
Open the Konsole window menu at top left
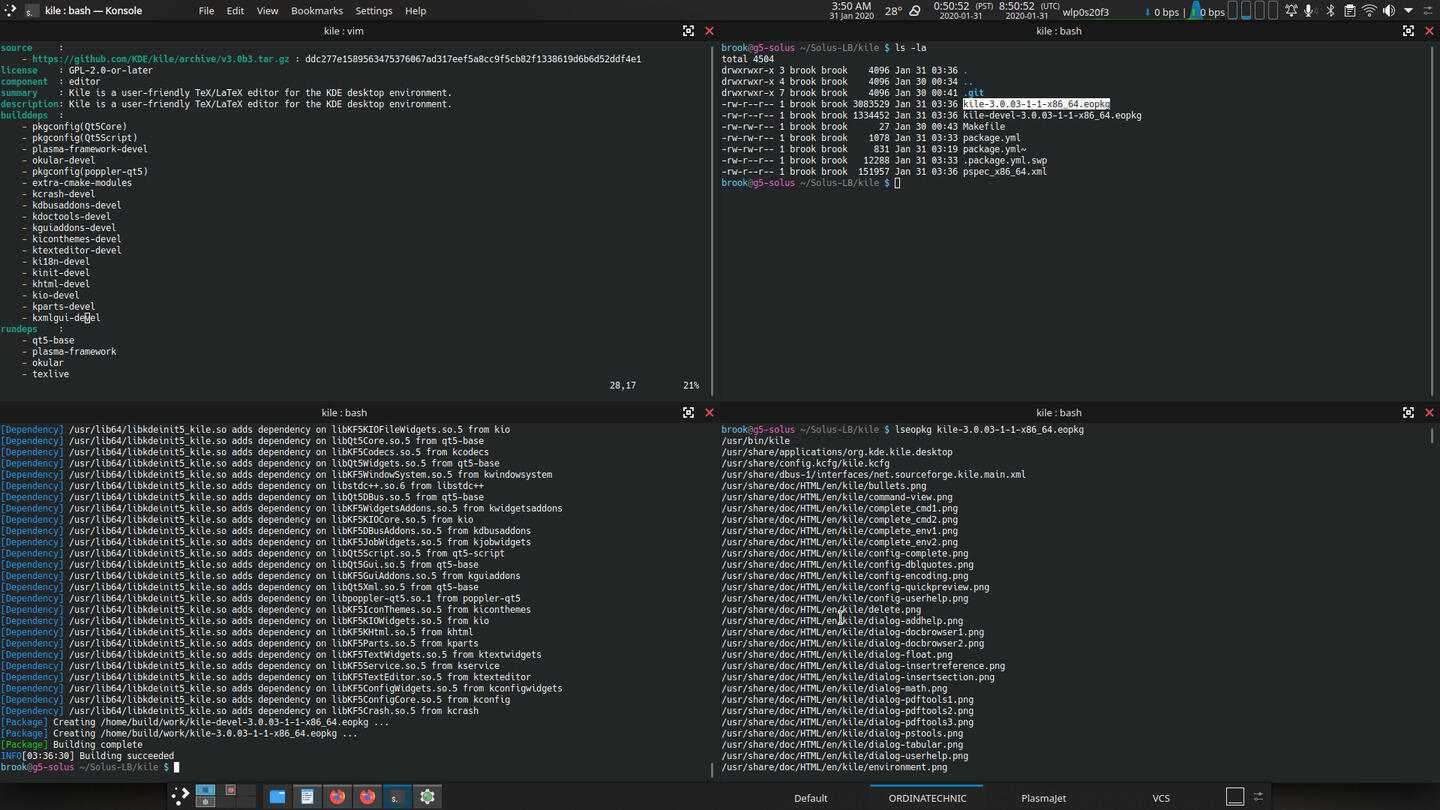click(x=9, y=11)
